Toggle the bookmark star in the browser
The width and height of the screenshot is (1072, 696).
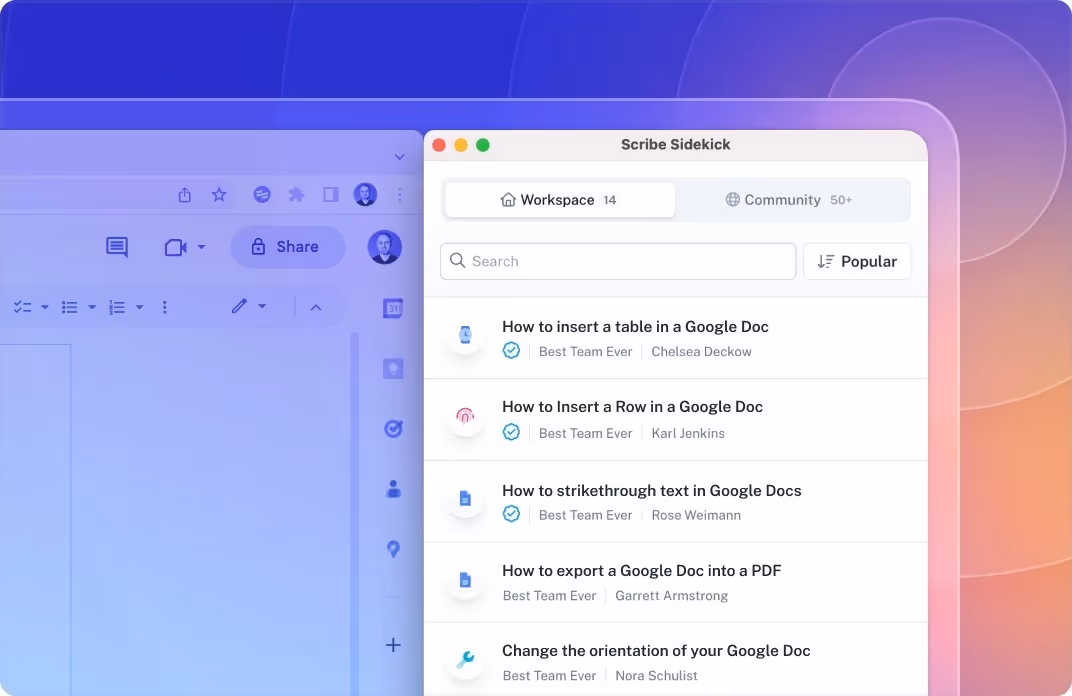(219, 195)
